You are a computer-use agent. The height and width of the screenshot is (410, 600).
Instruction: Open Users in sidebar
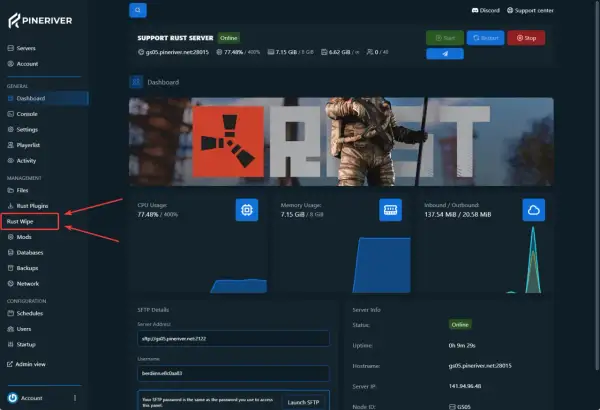tap(19, 329)
